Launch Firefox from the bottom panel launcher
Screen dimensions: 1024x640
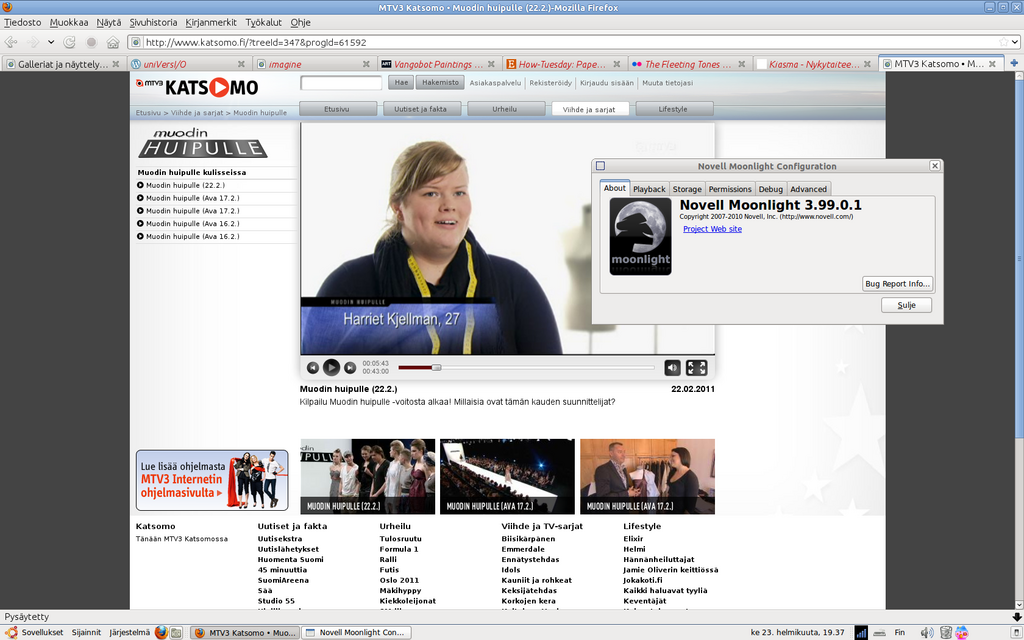click(x=161, y=632)
